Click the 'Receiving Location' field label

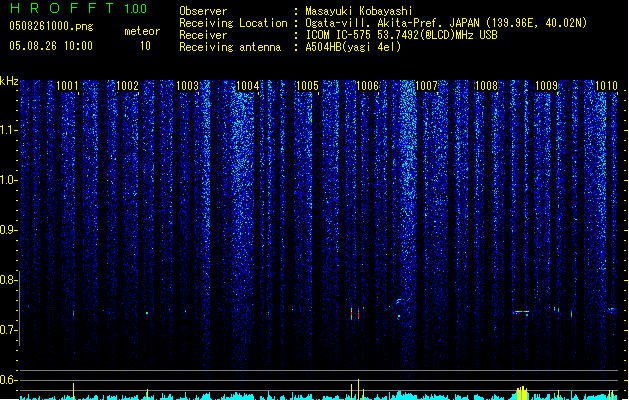tap(233, 23)
